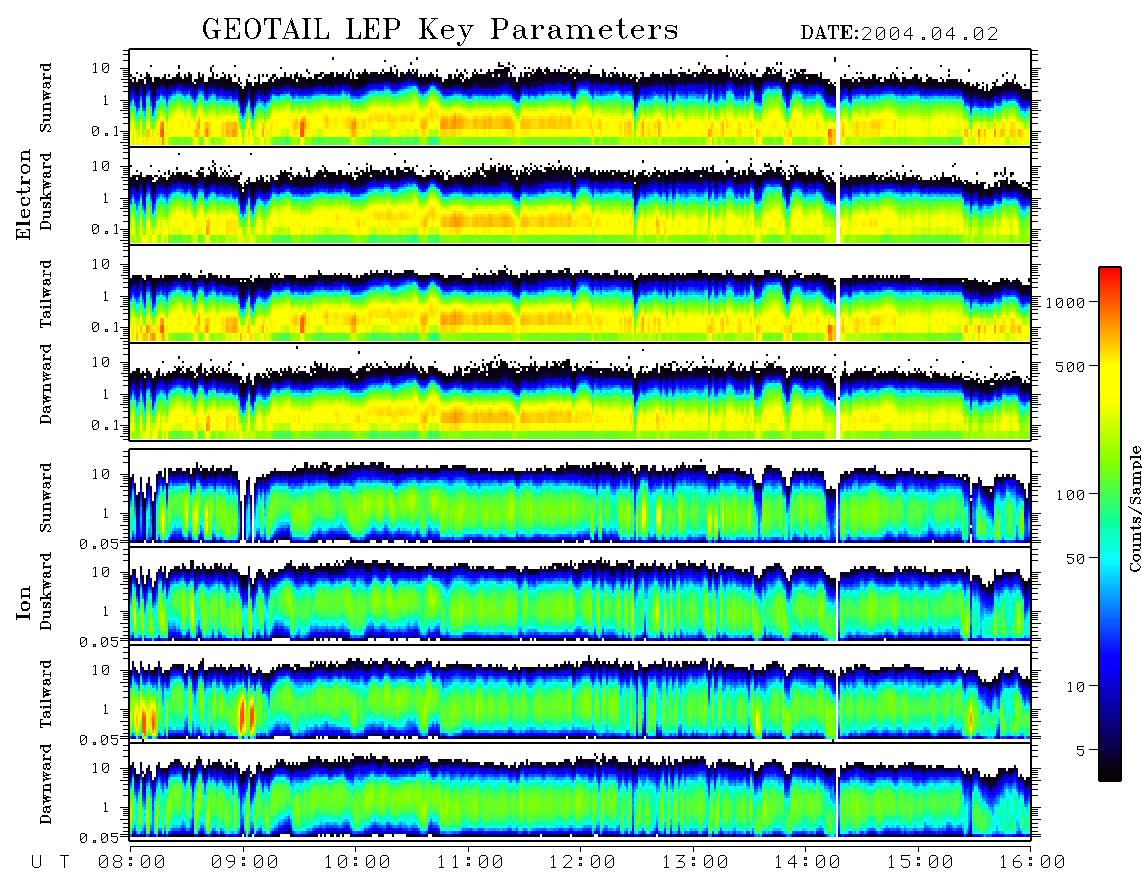This screenshot has width=1142, height=880.
Task: Select the 12:00 time tick label
Action: click(581, 862)
